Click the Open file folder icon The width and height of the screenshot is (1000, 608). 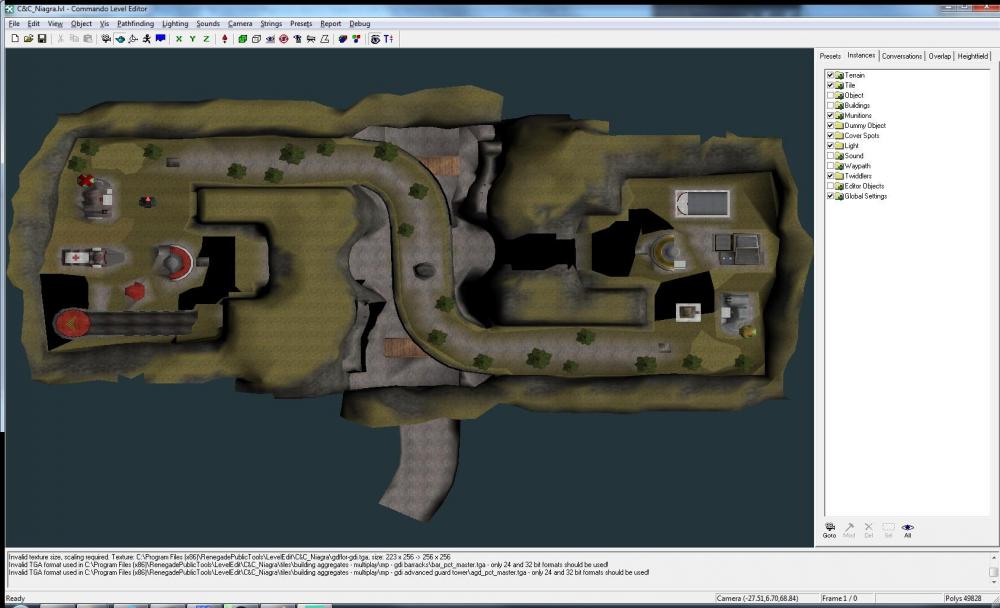coord(29,39)
